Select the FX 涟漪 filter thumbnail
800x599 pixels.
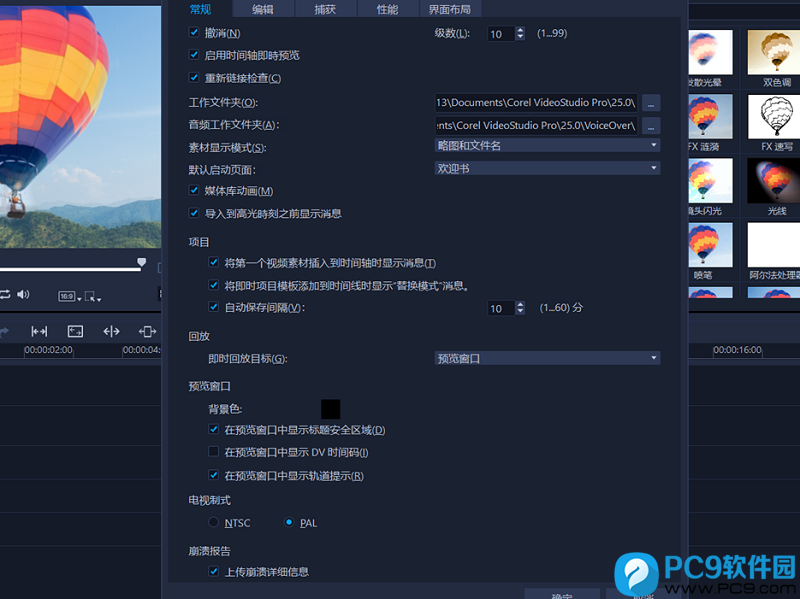click(710, 116)
